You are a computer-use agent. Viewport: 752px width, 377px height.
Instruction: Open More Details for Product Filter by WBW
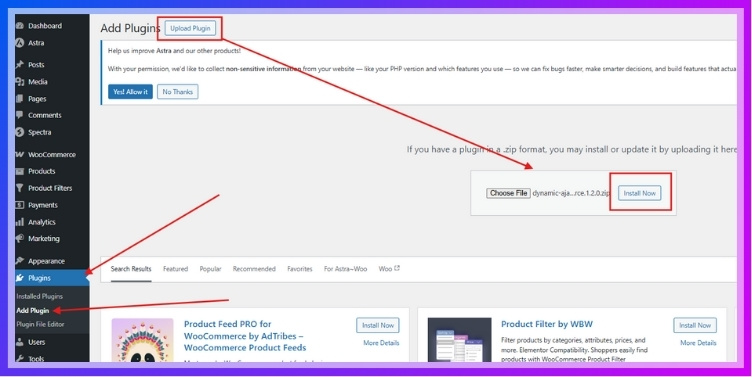pos(698,343)
